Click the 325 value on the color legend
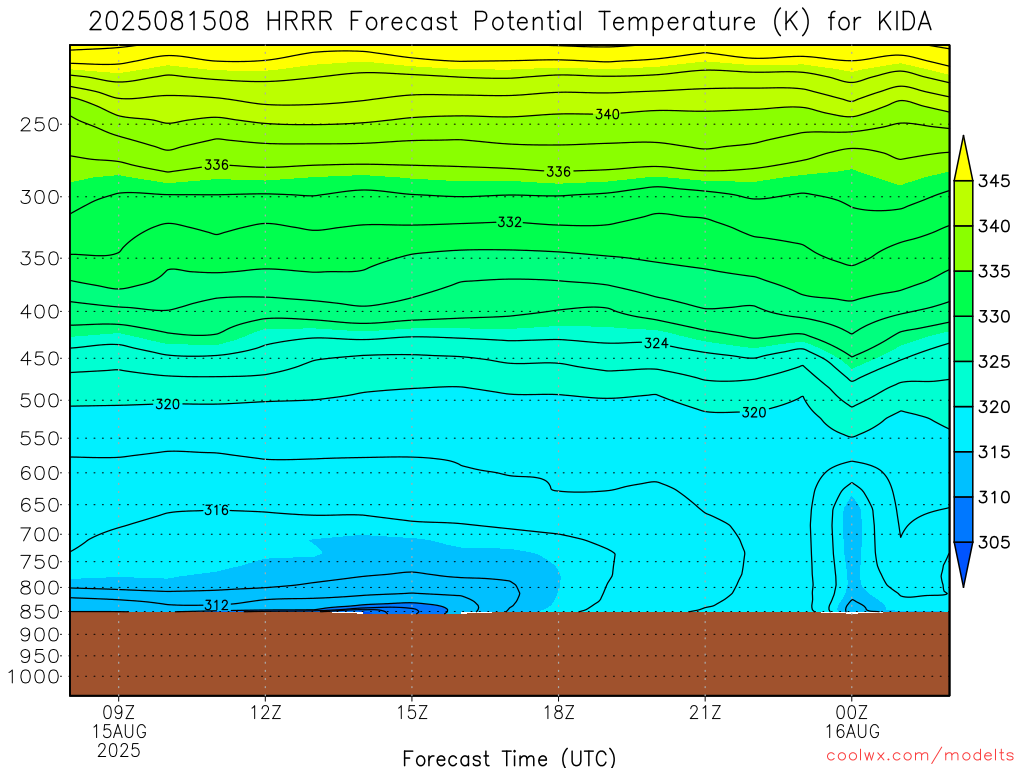The image size is (1024, 768). coord(994,362)
